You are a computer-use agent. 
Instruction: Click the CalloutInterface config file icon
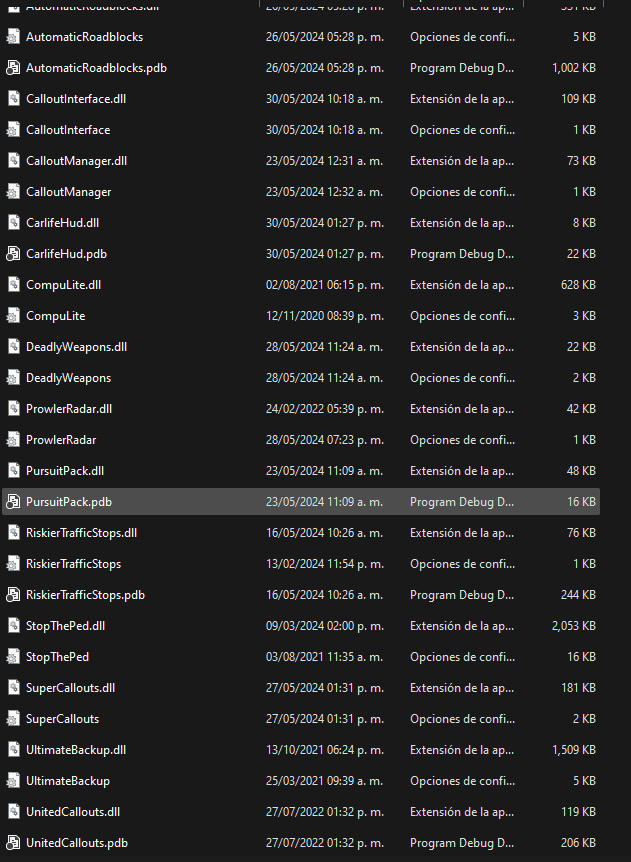coord(13,130)
